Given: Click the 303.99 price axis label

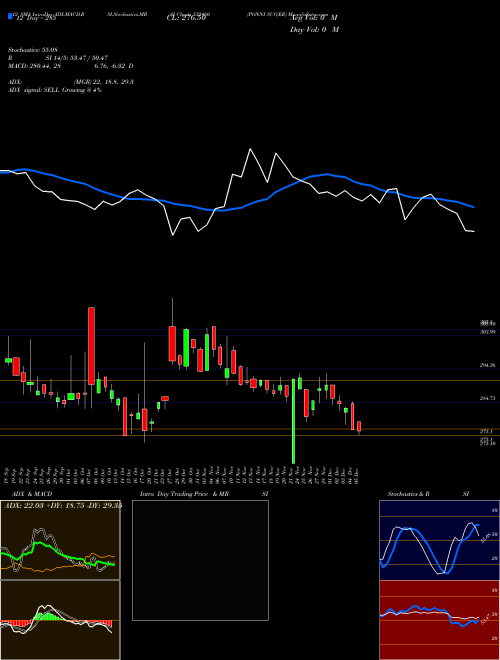Looking at the screenshot, I should [x=488, y=332].
